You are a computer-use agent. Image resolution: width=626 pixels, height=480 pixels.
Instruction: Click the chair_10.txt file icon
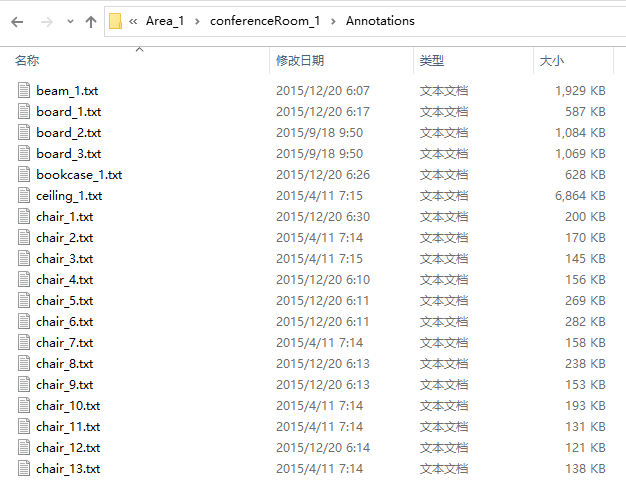coord(24,405)
